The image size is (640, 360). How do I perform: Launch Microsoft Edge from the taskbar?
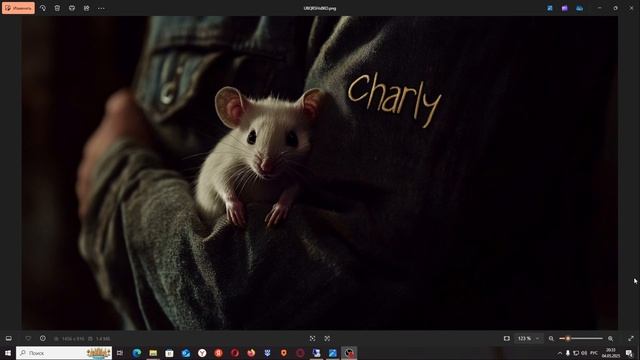click(x=137, y=353)
